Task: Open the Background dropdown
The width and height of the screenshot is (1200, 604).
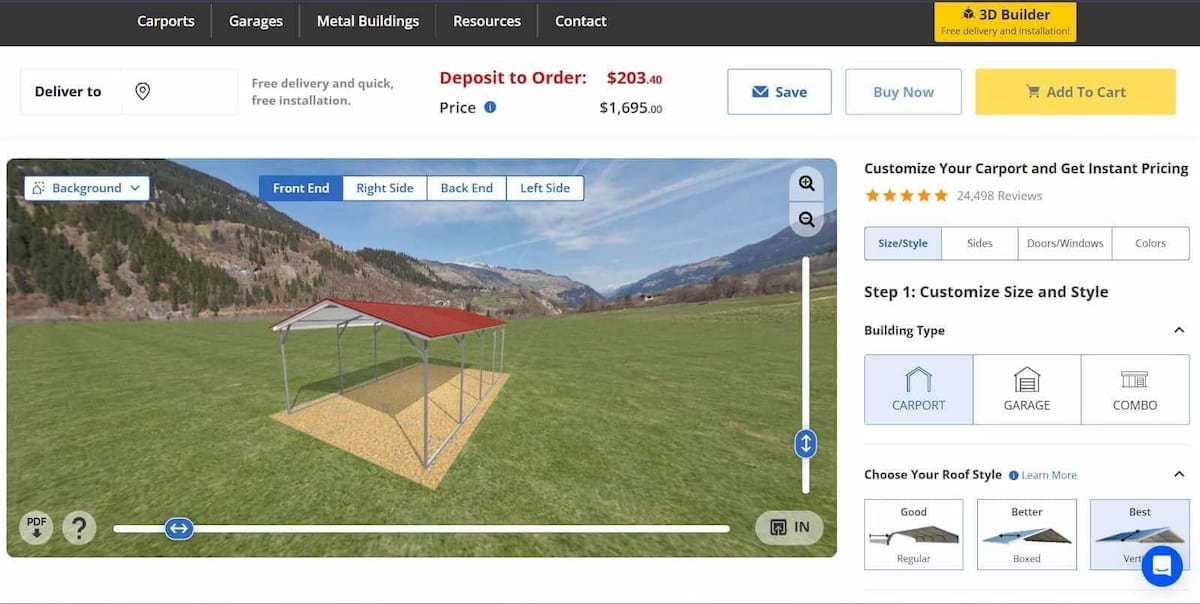Action: 87,188
